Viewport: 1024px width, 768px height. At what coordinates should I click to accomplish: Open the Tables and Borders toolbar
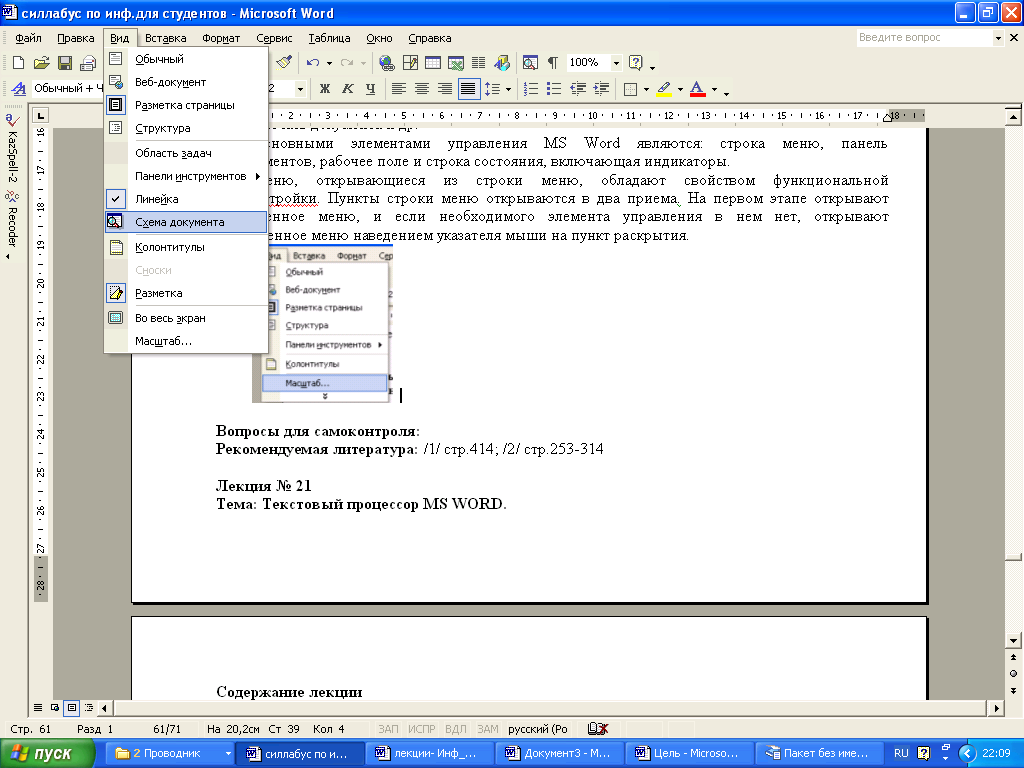(410, 63)
